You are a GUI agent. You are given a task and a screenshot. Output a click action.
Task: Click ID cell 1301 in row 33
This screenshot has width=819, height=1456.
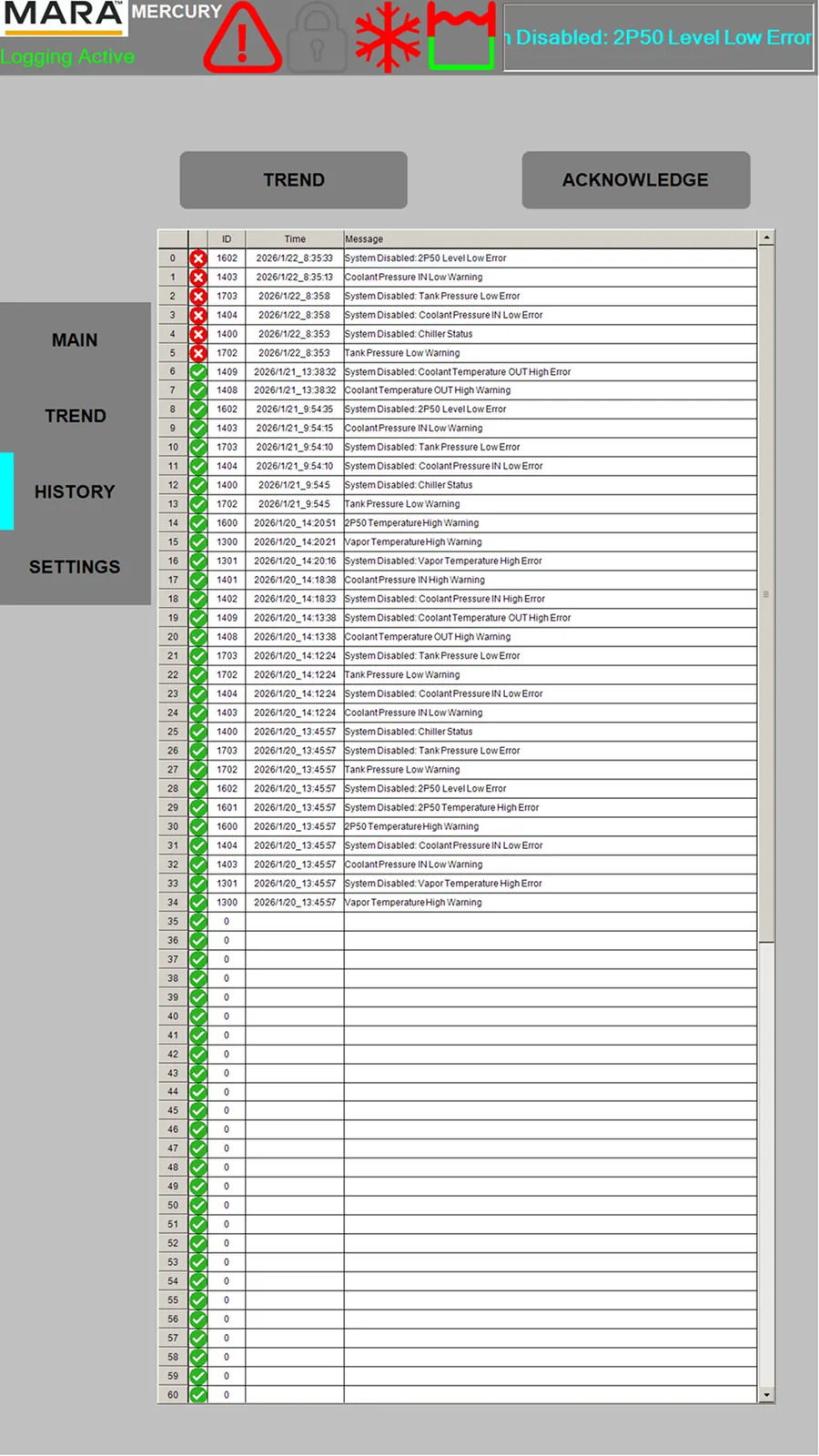coord(227,884)
